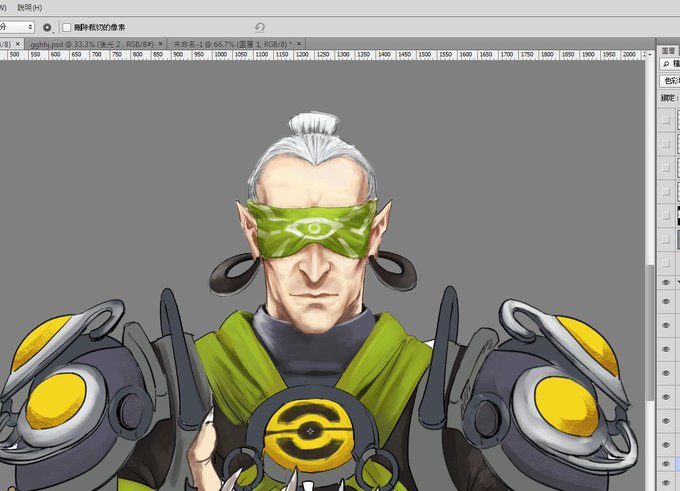Open the layer filter type dropdown with magnifier
Viewport: 680px width, 491px height.
click(670, 64)
